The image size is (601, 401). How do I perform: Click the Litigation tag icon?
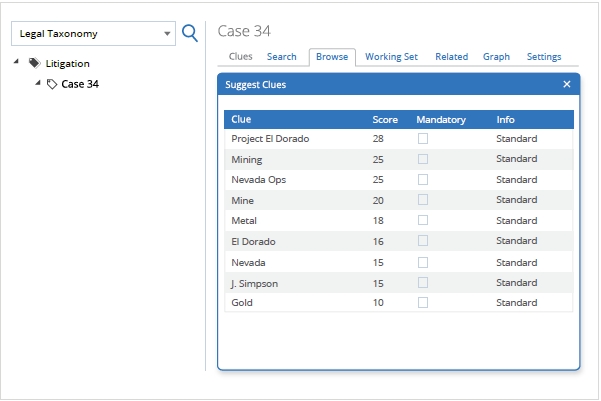[35, 63]
